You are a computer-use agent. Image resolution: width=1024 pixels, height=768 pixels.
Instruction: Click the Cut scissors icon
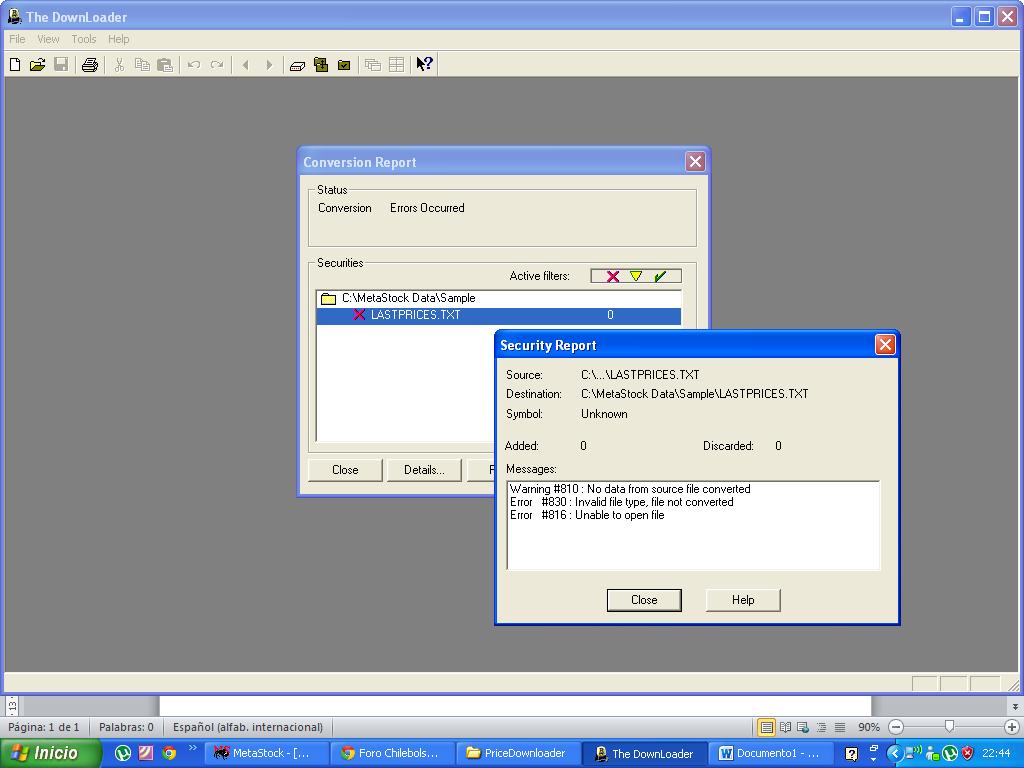[x=119, y=65]
